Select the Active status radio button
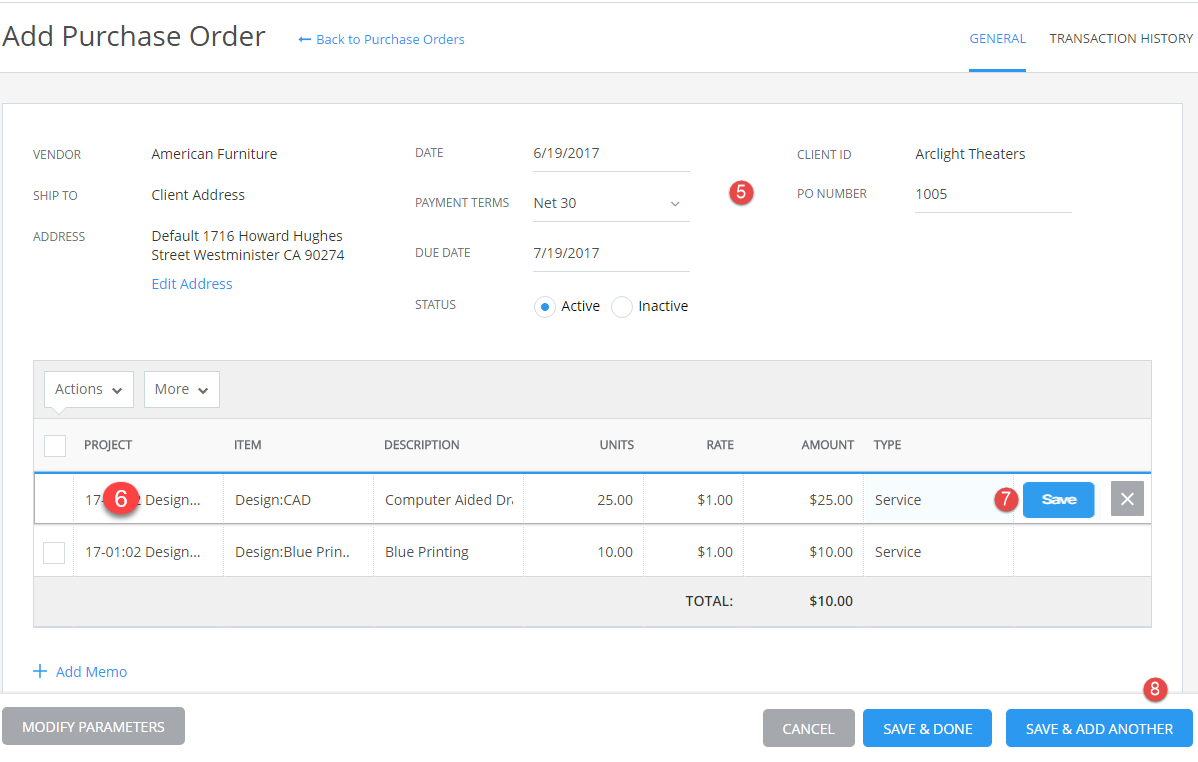 coord(545,306)
